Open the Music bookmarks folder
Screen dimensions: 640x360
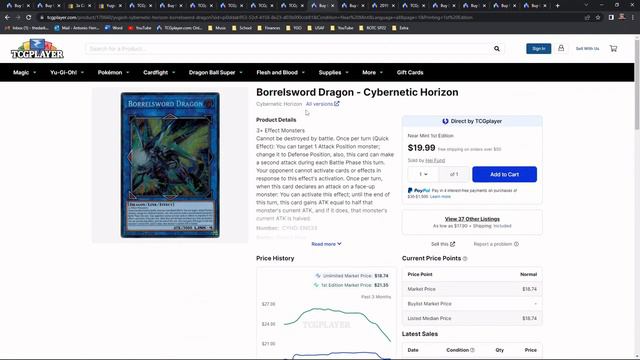pyautogui.click(x=217, y=28)
